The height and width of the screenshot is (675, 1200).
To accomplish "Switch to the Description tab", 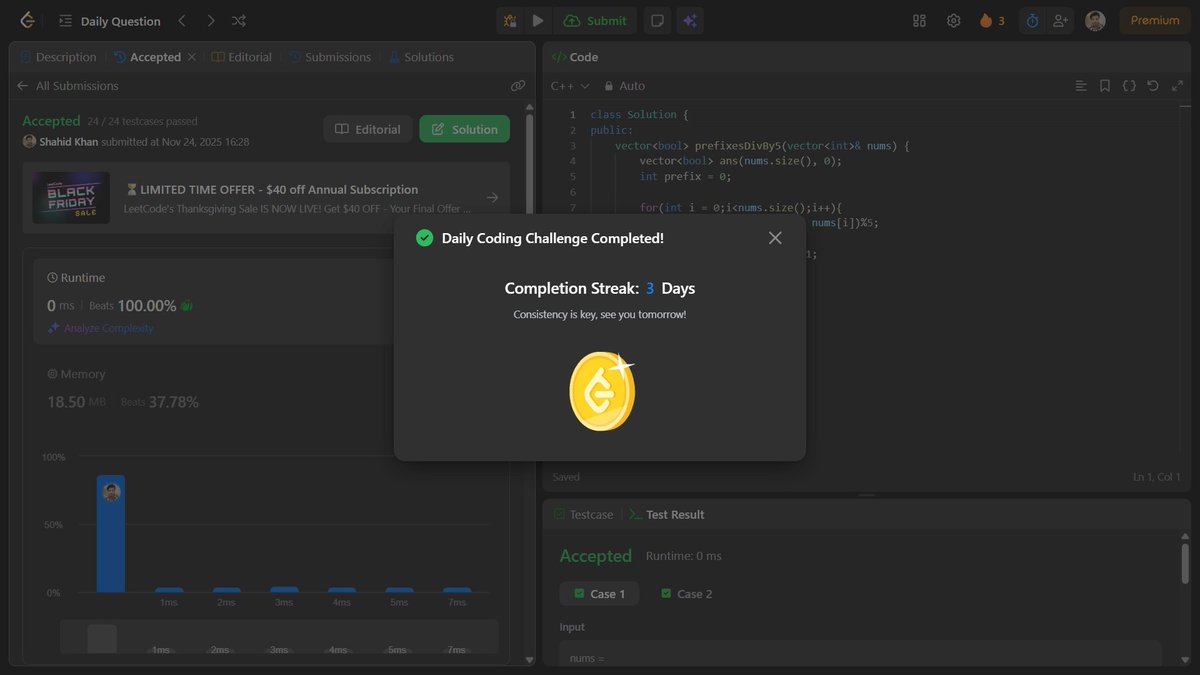I will (x=58, y=58).
